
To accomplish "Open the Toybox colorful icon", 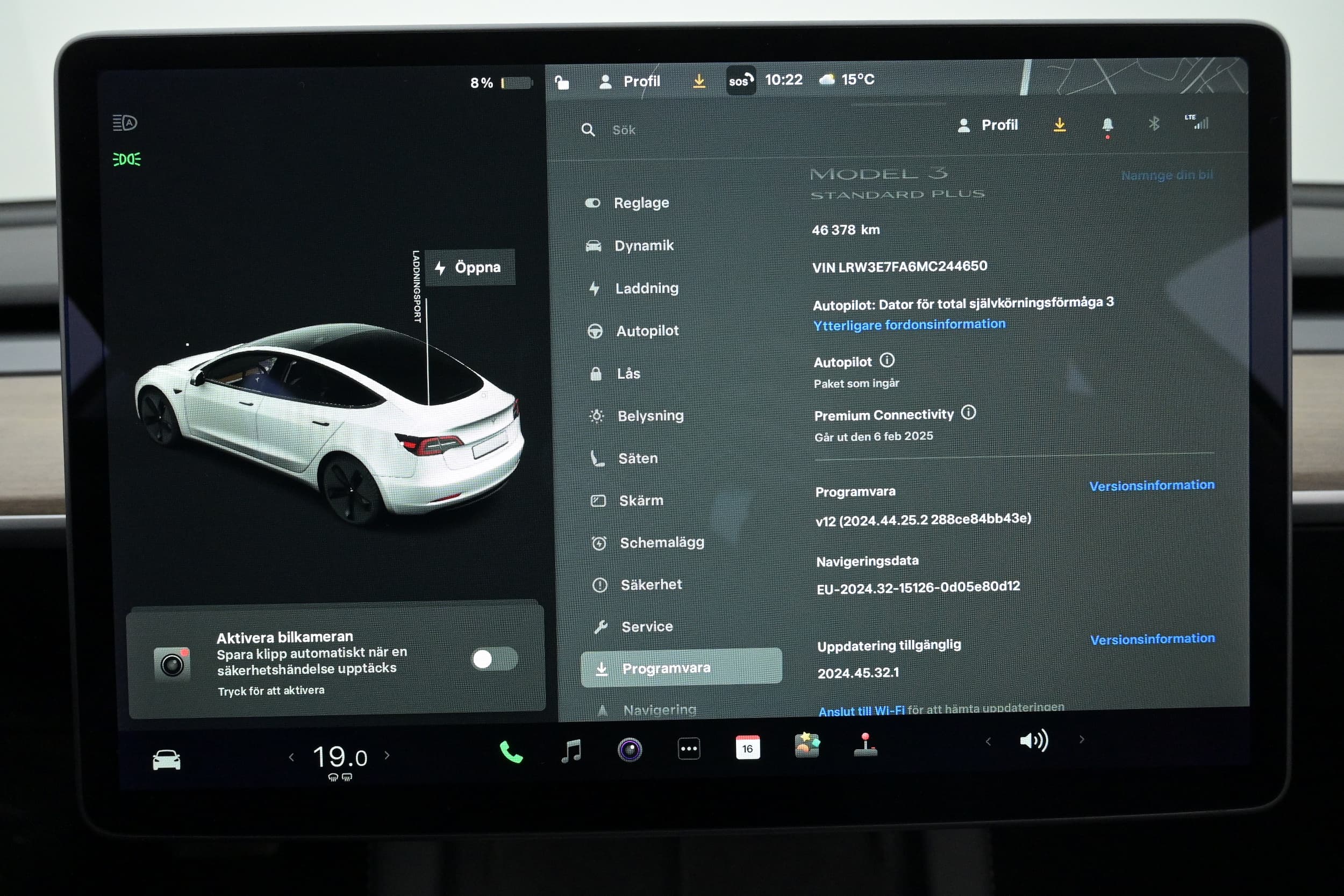I will [x=807, y=745].
